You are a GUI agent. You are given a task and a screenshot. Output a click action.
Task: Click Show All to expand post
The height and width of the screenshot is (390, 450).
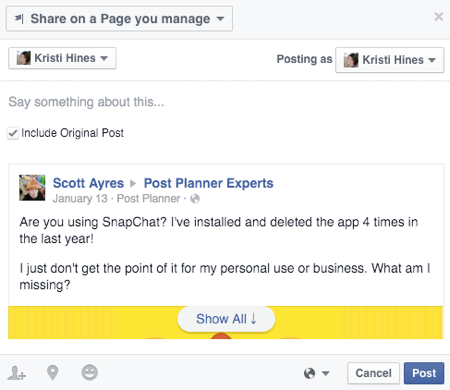[x=226, y=319]
